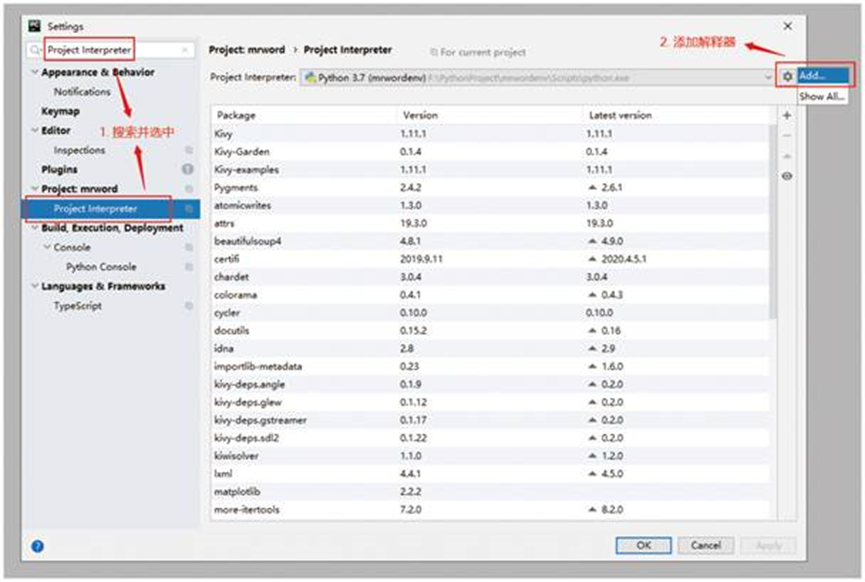The width and height of the screenshot is (865, 582).
Task: Select the Pygments package row
Action: pyautogui.click(x=490, y=188)
